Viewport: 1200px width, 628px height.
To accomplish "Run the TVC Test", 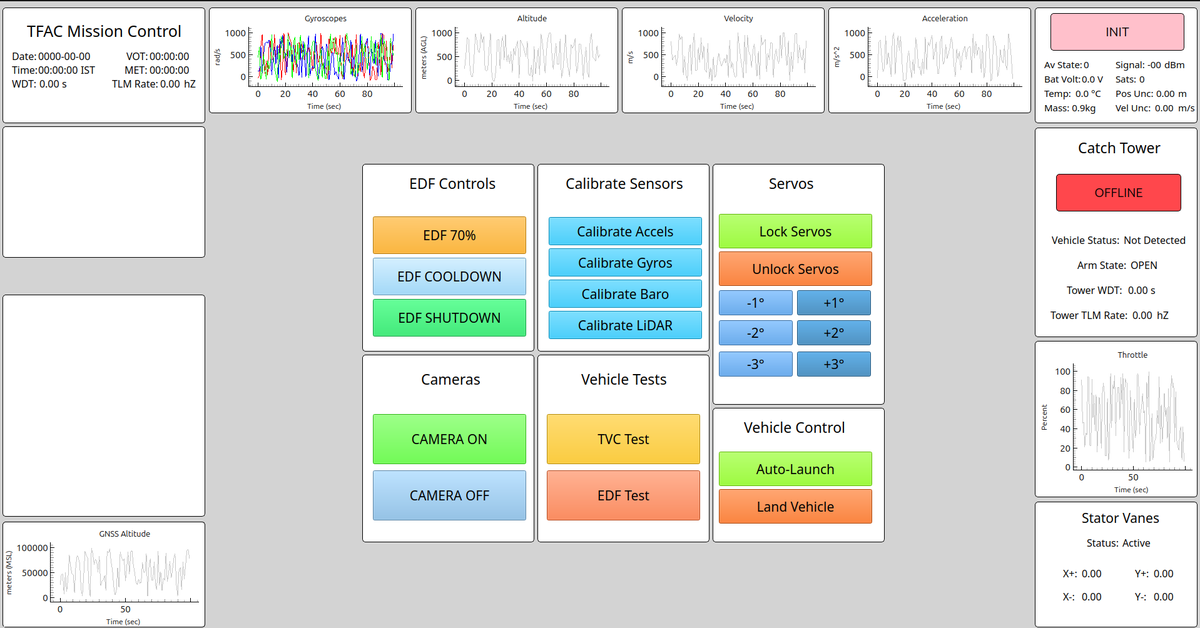I will click(623, 439).
